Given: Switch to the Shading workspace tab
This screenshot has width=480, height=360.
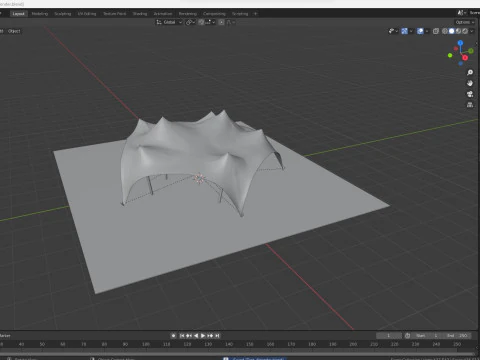Looking at the screenshot, I should tap(140, 14).
